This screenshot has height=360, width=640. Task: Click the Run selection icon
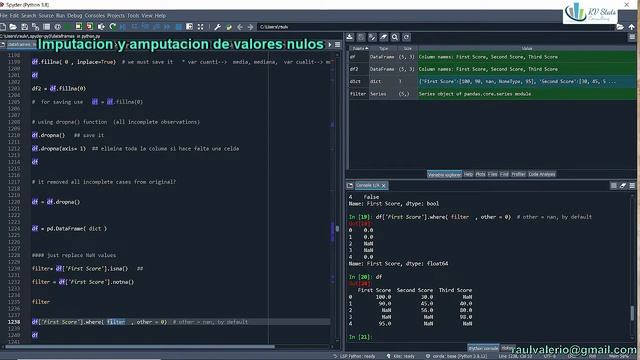pos(101,27)
